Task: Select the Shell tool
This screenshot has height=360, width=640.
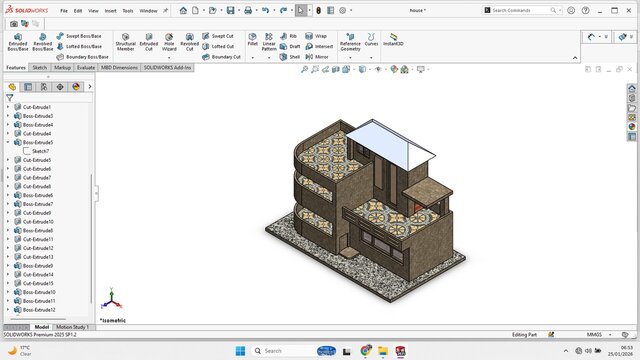Action: 290,57
